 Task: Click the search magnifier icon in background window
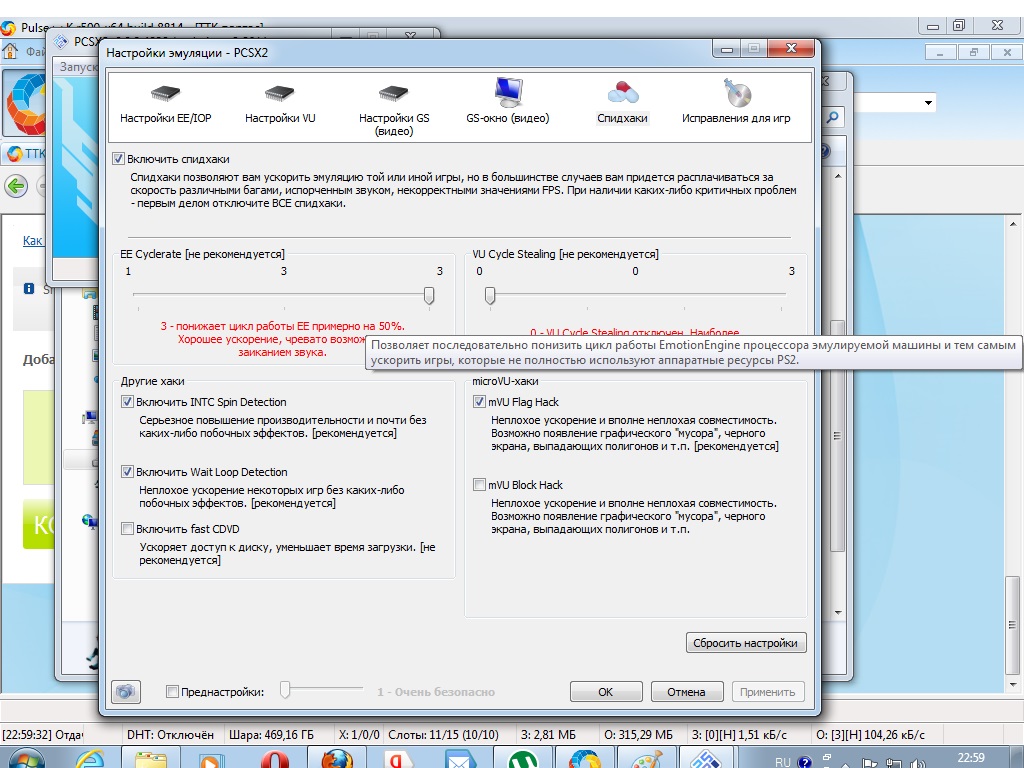click(x=833, y=117)
